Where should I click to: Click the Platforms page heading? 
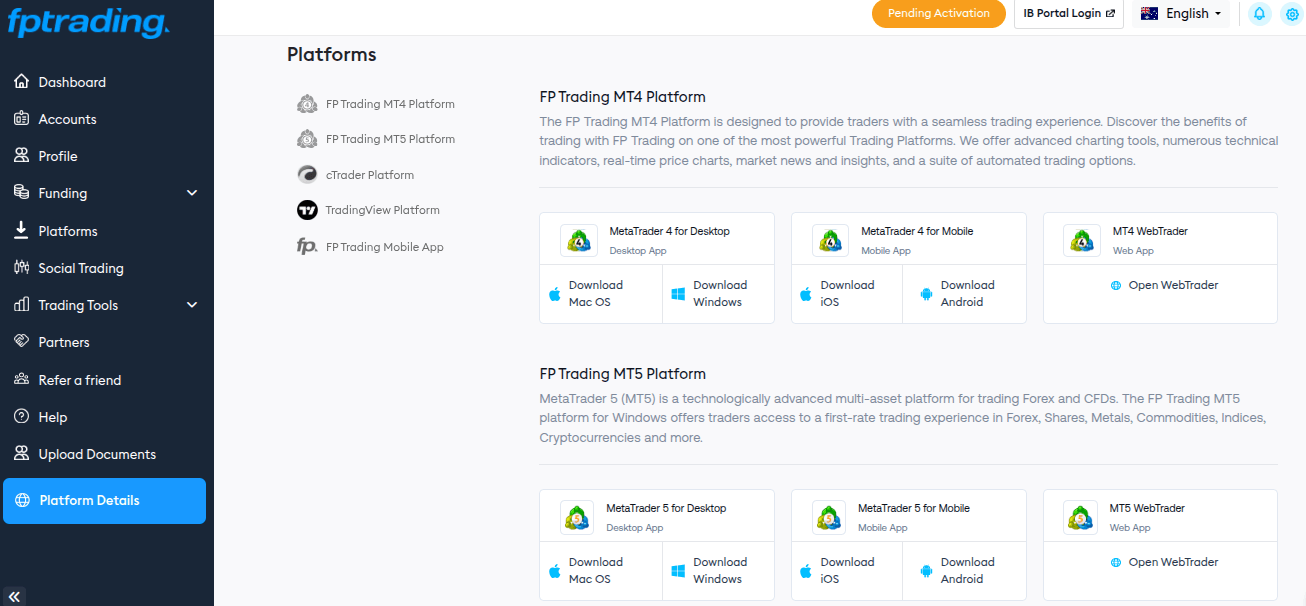tap(332, 55)
